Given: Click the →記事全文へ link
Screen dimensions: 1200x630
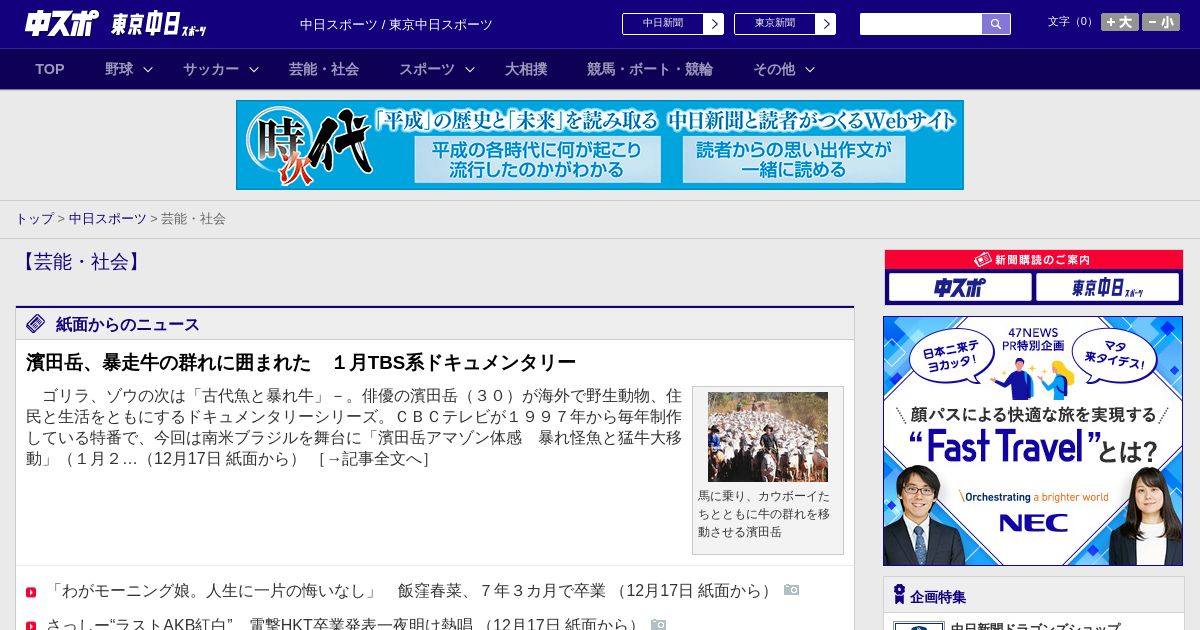Looking at the screenshot, I should [374, 459].
